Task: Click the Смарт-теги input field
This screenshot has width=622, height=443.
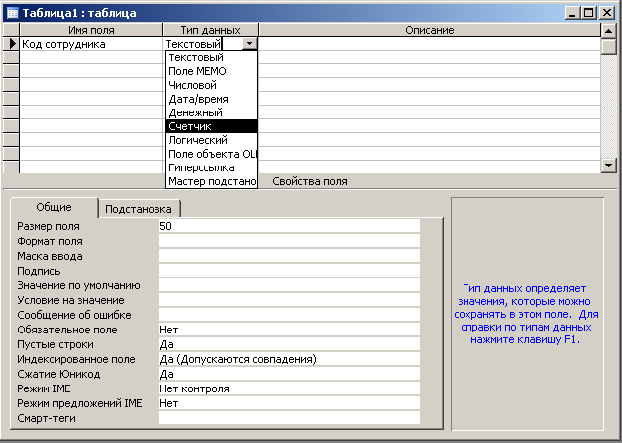Action: 289,418
